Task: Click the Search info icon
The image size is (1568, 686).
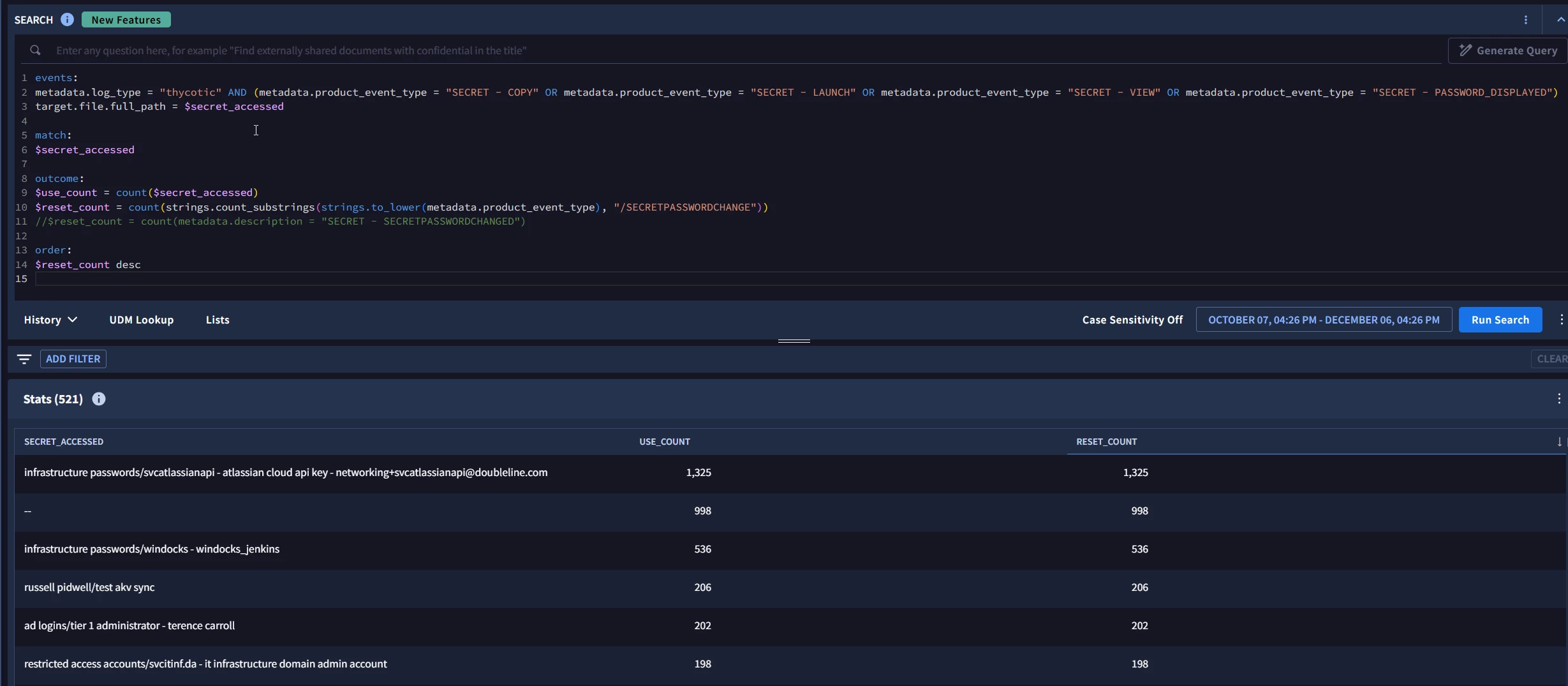Action: click(x=67, y=20)
